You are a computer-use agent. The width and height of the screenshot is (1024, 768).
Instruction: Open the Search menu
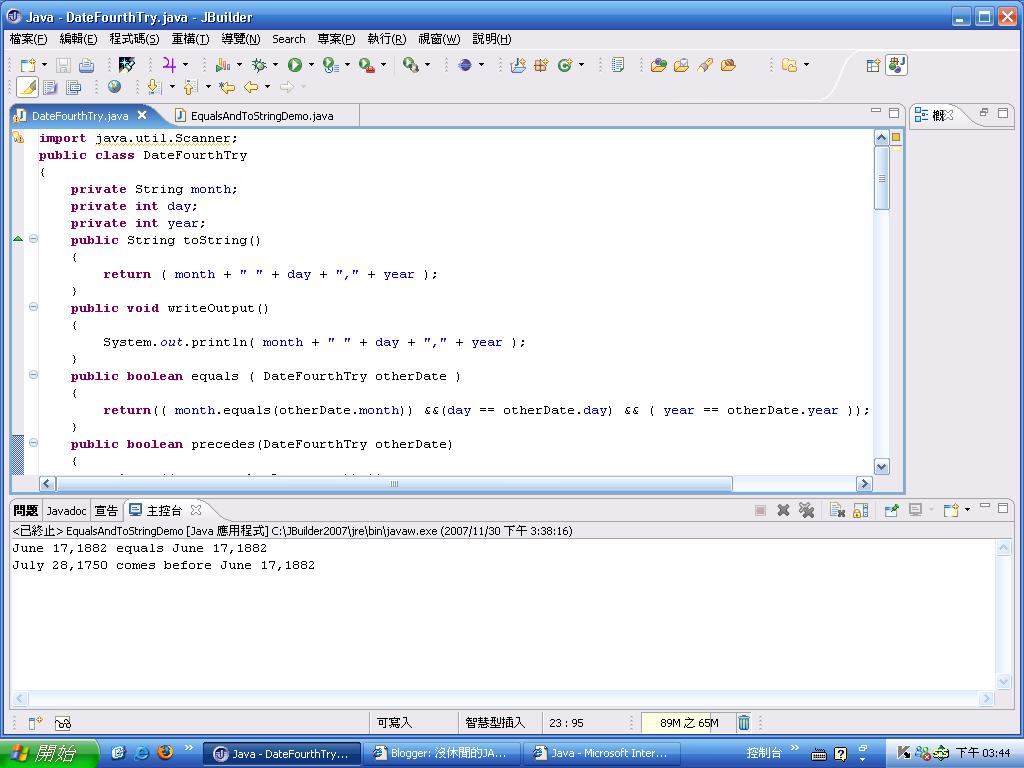pyautogui.click(x=289, y=39)
